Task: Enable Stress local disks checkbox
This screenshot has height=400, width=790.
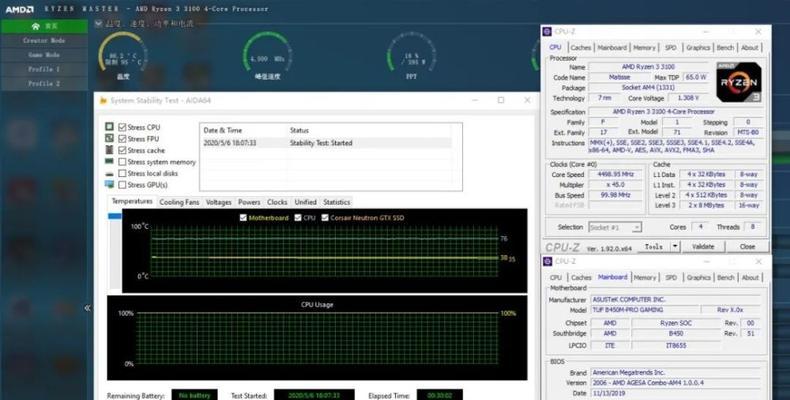Action: pyautogui.click(x=122, y=173)
